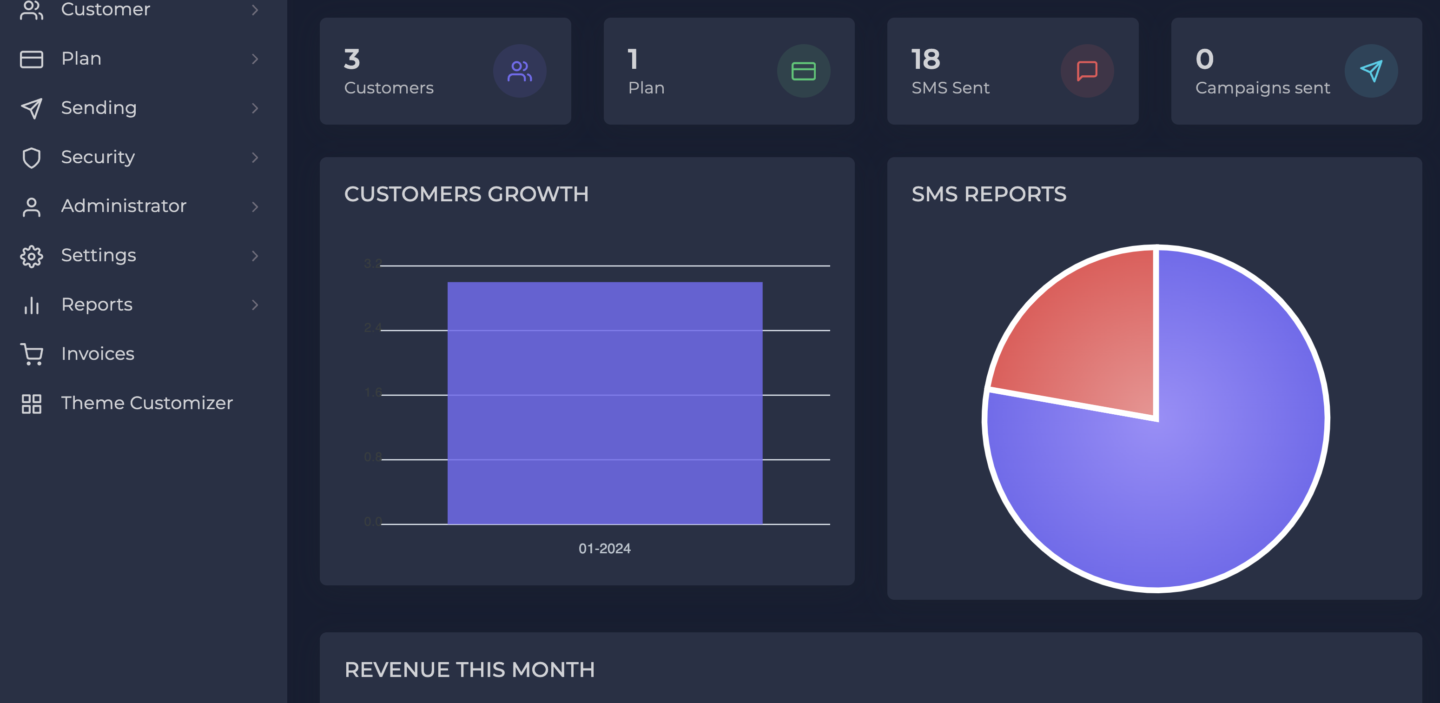Click the Reports bar chart icon
Image resolution: width=1440 pixels, height=703 pixels.
[32, 305]
